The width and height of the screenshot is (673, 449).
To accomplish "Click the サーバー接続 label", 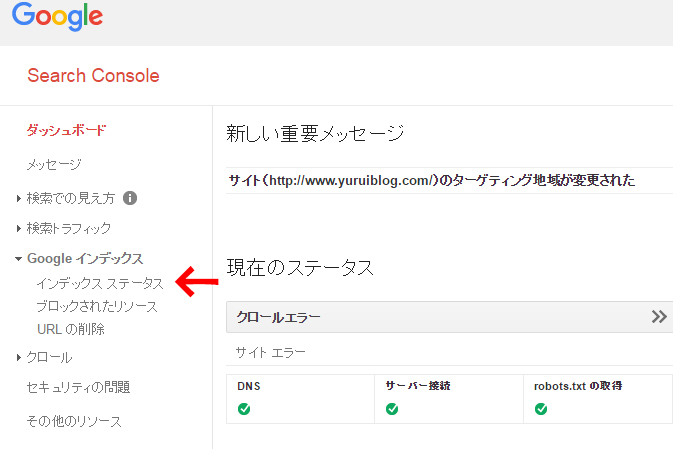I will click(418, 386).
